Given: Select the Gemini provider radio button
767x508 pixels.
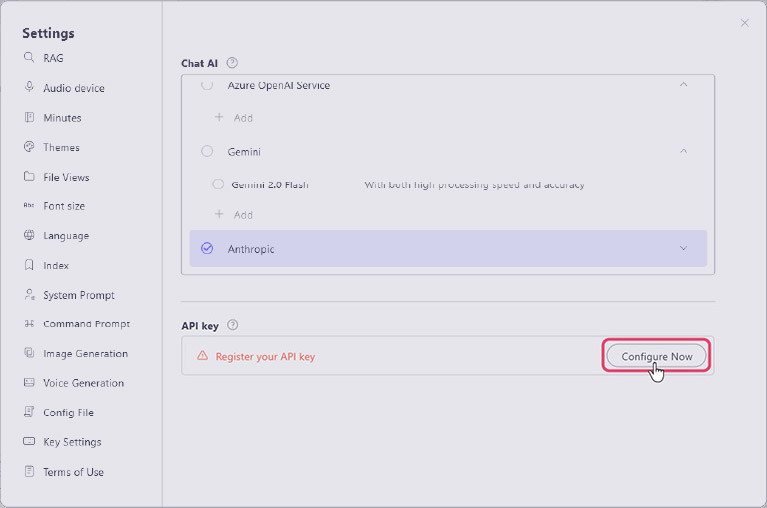Looking at the screenshot, I should coord(207,151).
